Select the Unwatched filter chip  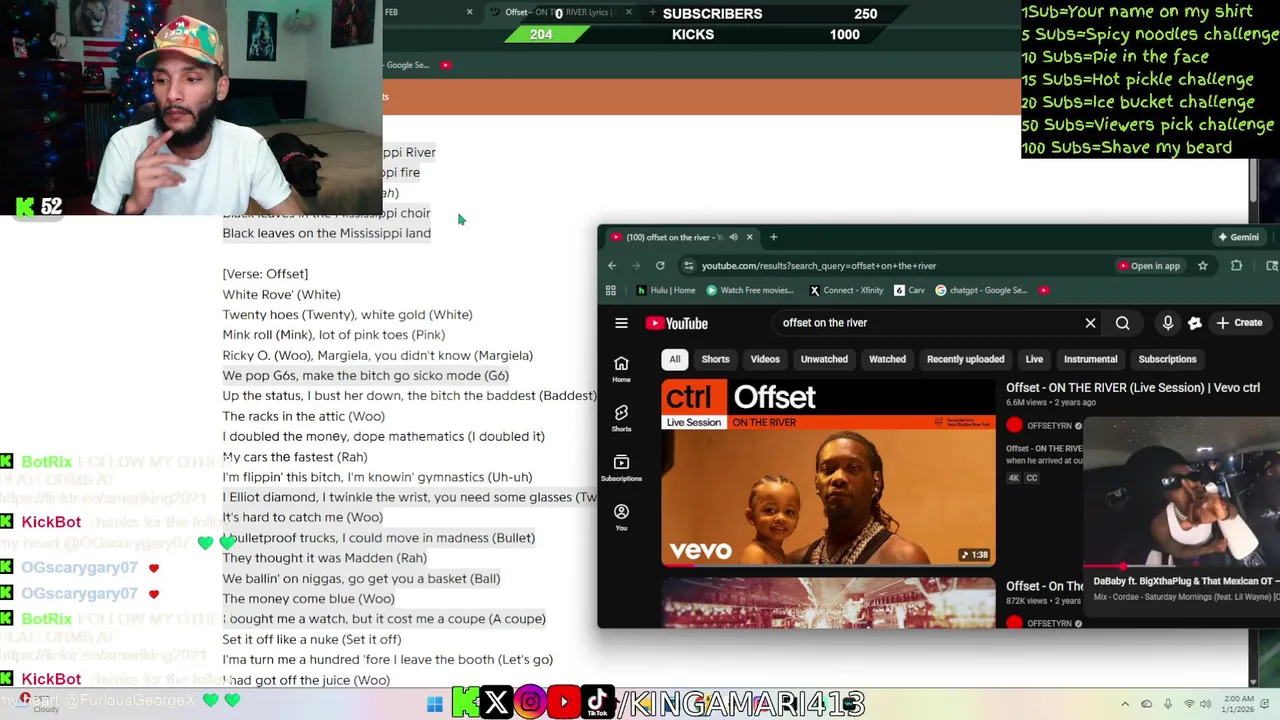coord(824,359)
